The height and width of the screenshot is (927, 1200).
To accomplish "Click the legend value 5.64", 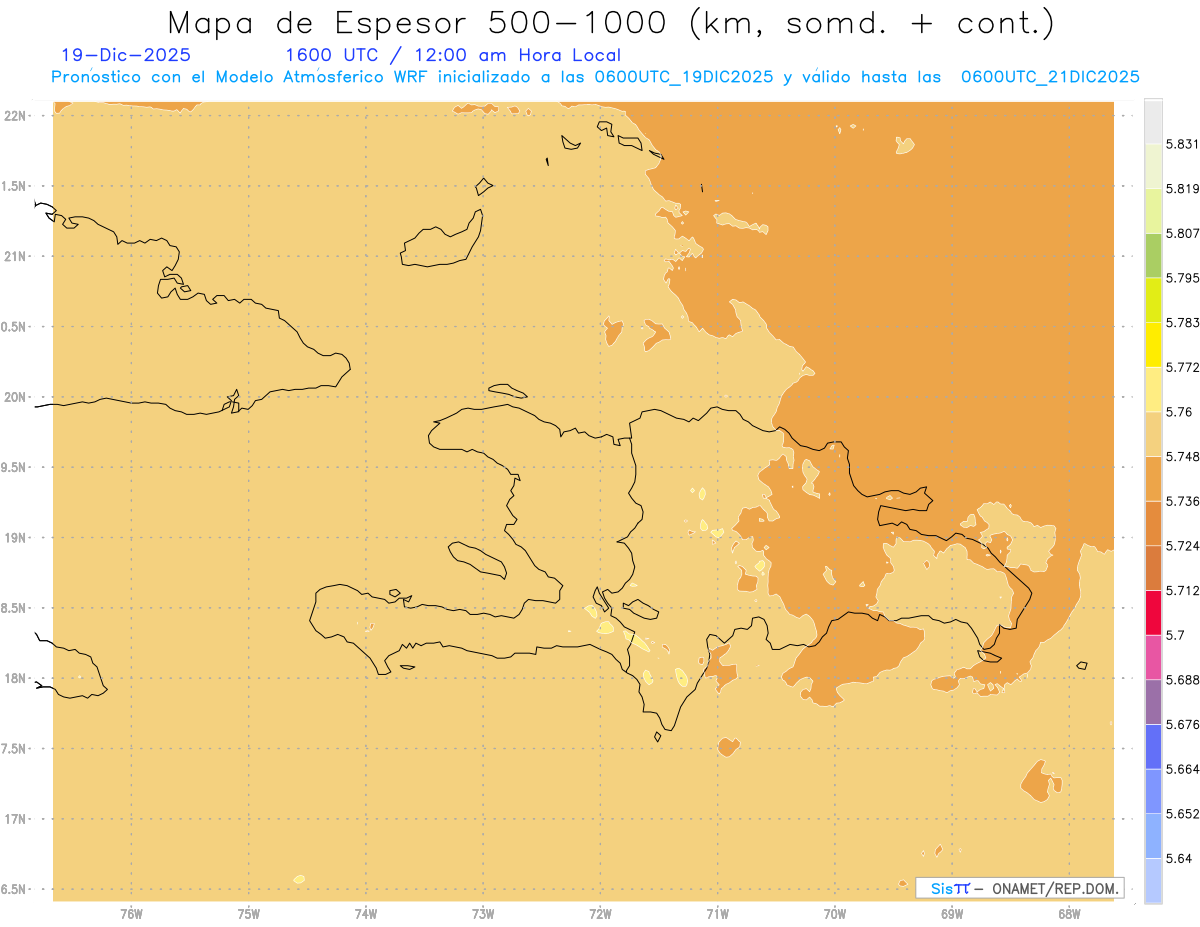I will [1179, 858].
